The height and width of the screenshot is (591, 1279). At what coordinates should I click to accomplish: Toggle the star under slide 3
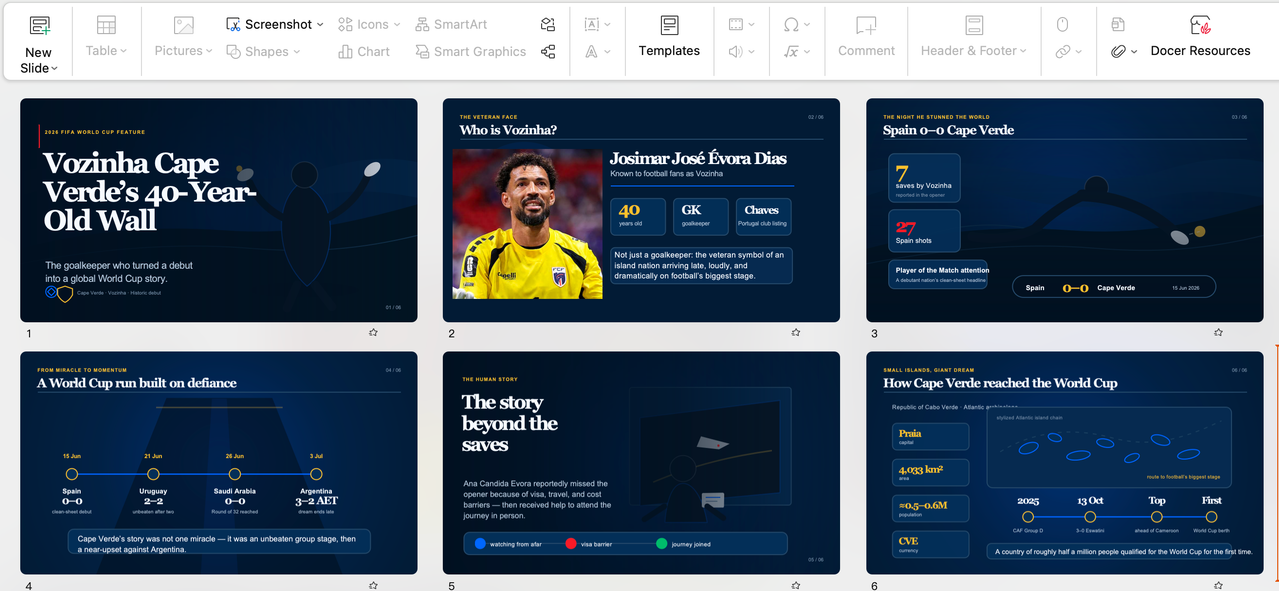1218,332
